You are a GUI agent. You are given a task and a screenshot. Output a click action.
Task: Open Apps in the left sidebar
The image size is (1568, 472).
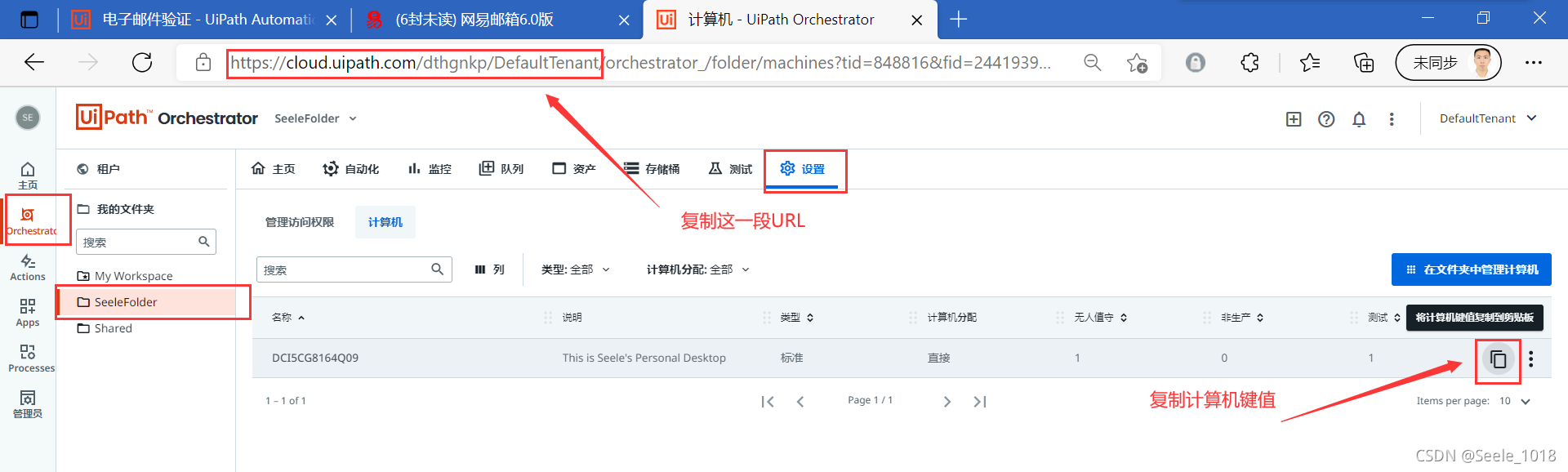click(x=28, y=314)
